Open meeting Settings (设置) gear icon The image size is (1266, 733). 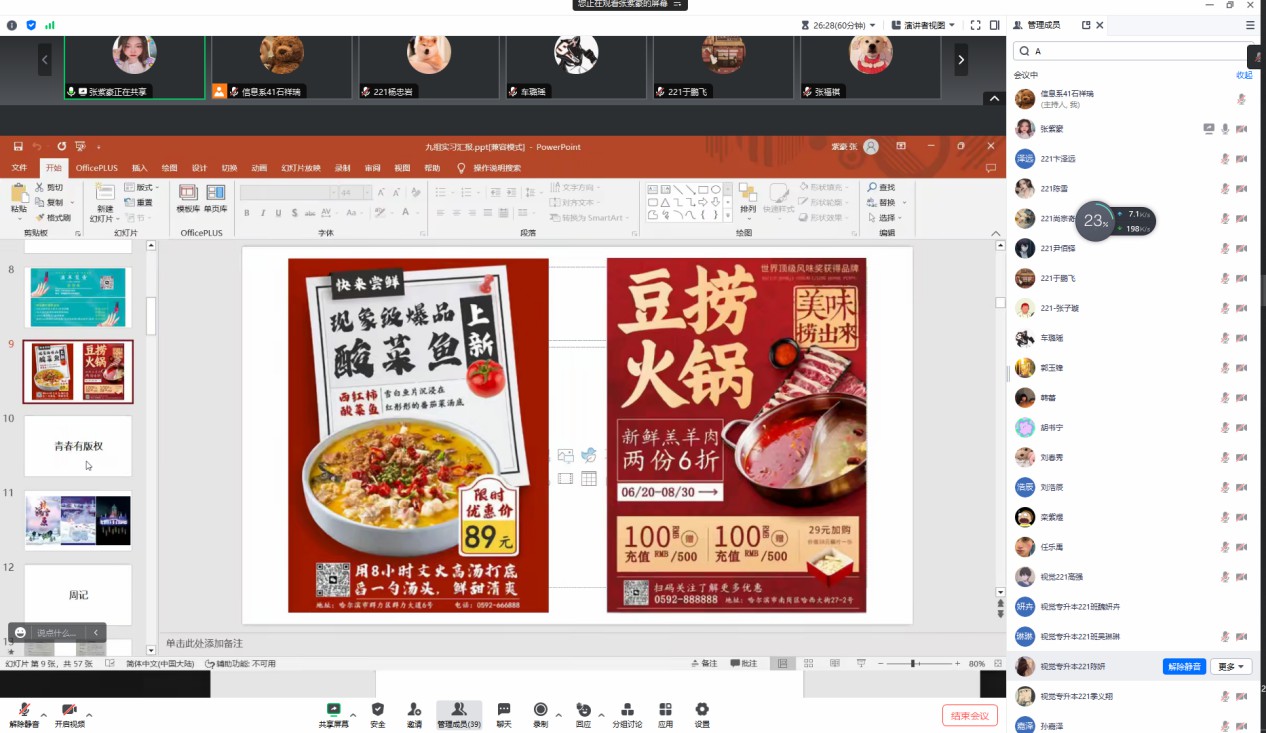click(x=702, y=711)
